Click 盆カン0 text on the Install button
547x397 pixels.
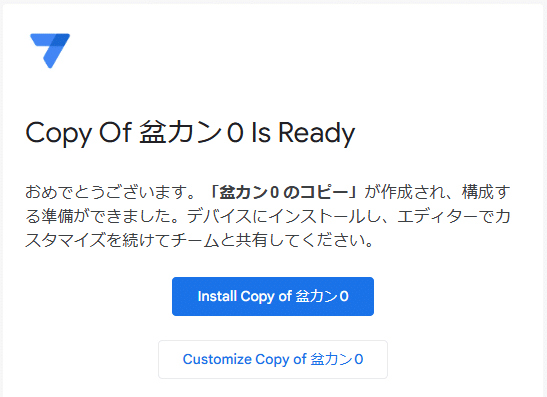coord(322,296)
